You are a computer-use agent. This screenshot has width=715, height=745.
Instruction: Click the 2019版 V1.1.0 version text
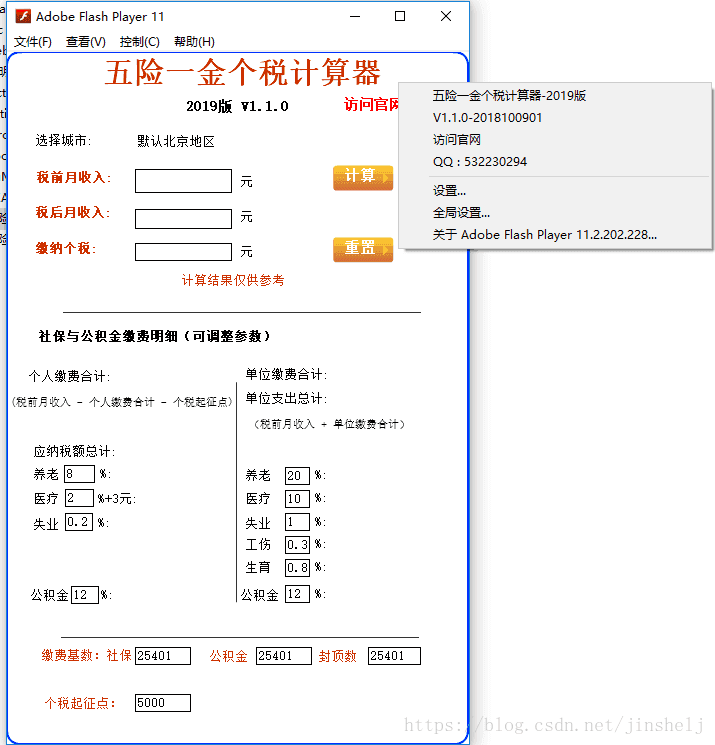coord(237,106)
